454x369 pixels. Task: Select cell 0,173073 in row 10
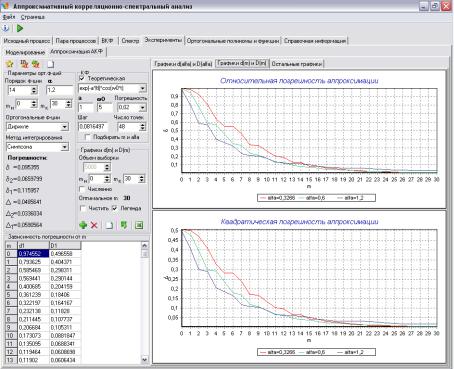(33, 336)
